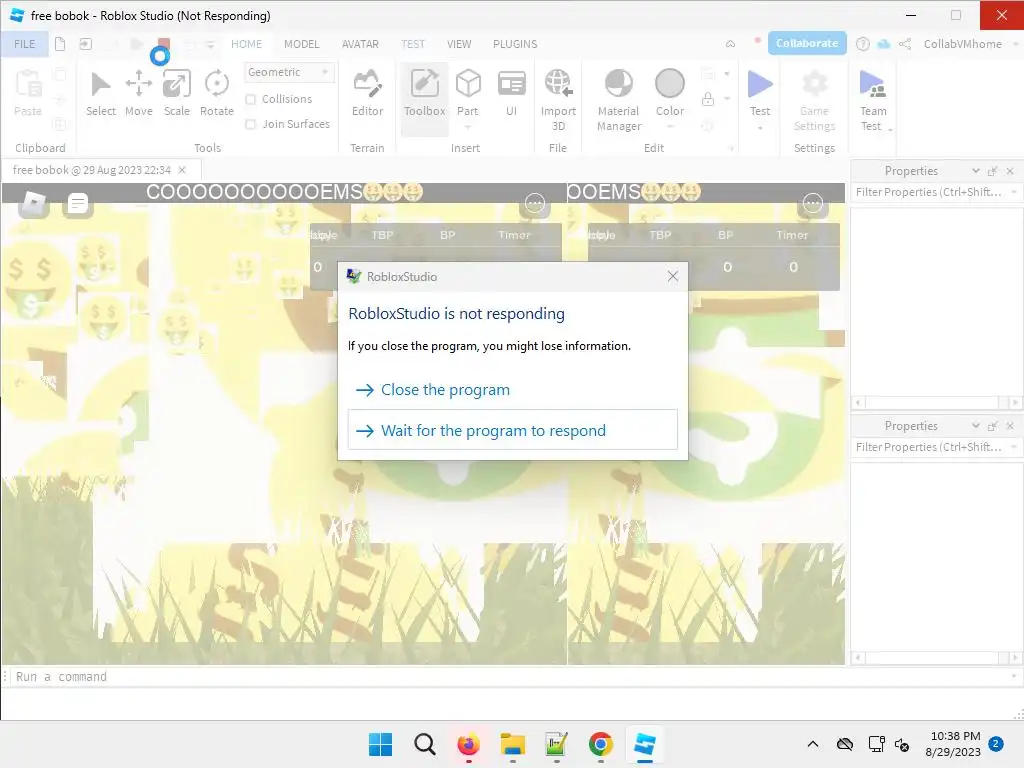This screenshot has height=768, width=1024.
Task: Switch to the HOME ribbon tab
Action: coord(246,44)
